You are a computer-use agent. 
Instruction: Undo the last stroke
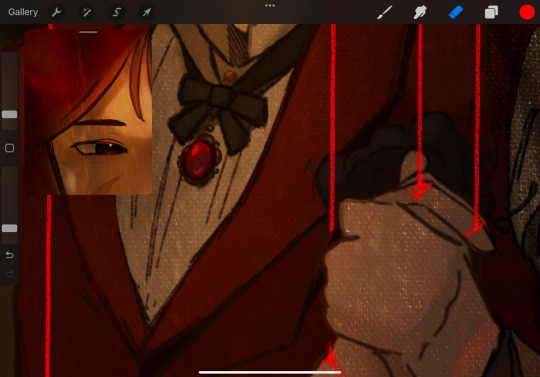[9, 255]
